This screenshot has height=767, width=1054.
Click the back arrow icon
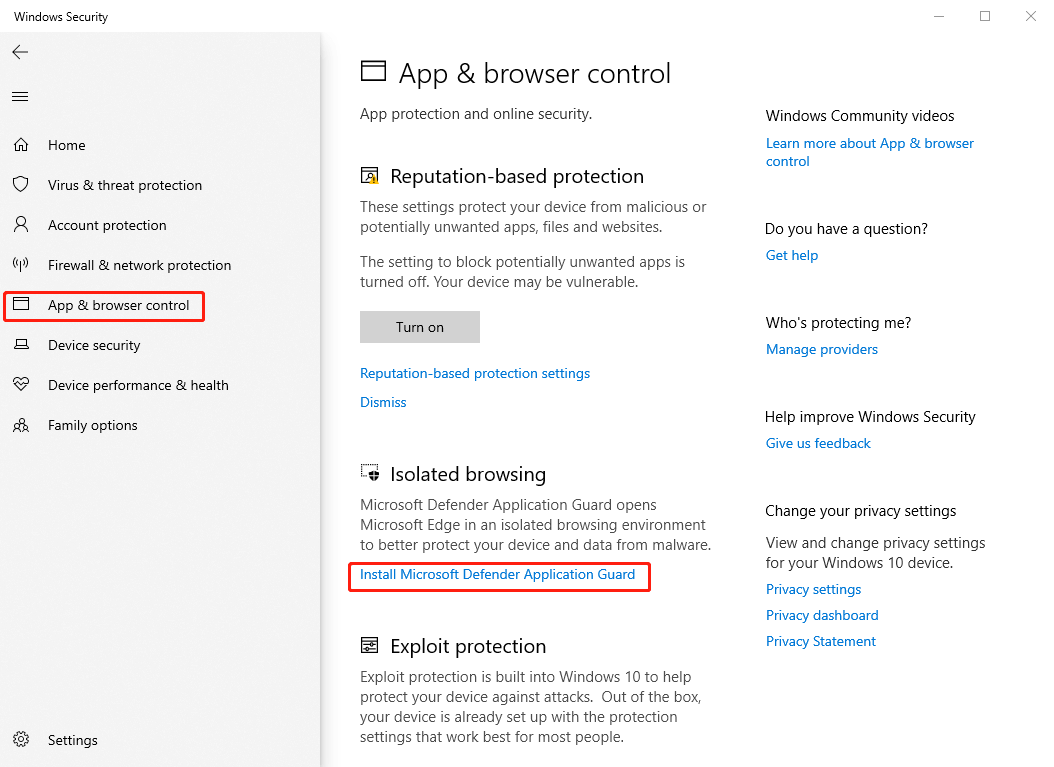20,52
